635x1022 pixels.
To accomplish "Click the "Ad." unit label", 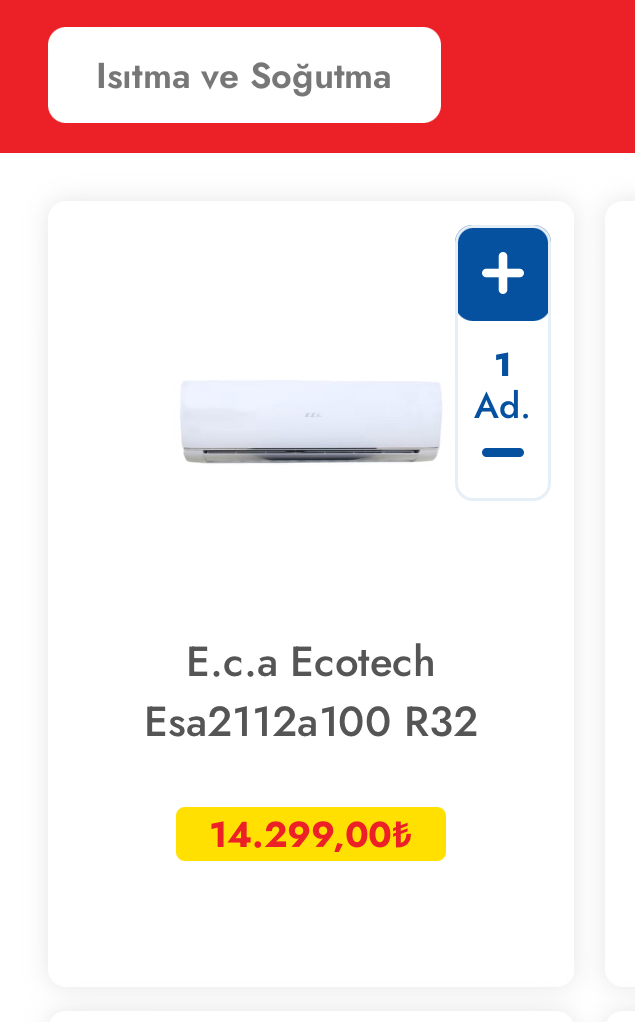I will 502,407.
